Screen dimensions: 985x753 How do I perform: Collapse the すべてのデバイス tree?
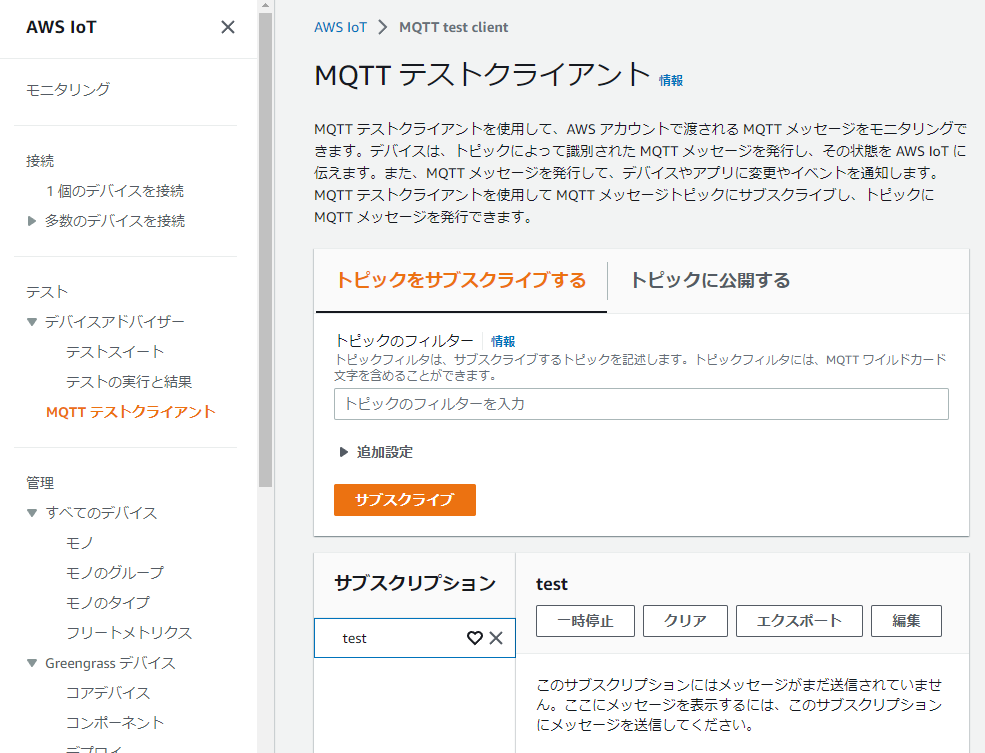coord(32,512)
